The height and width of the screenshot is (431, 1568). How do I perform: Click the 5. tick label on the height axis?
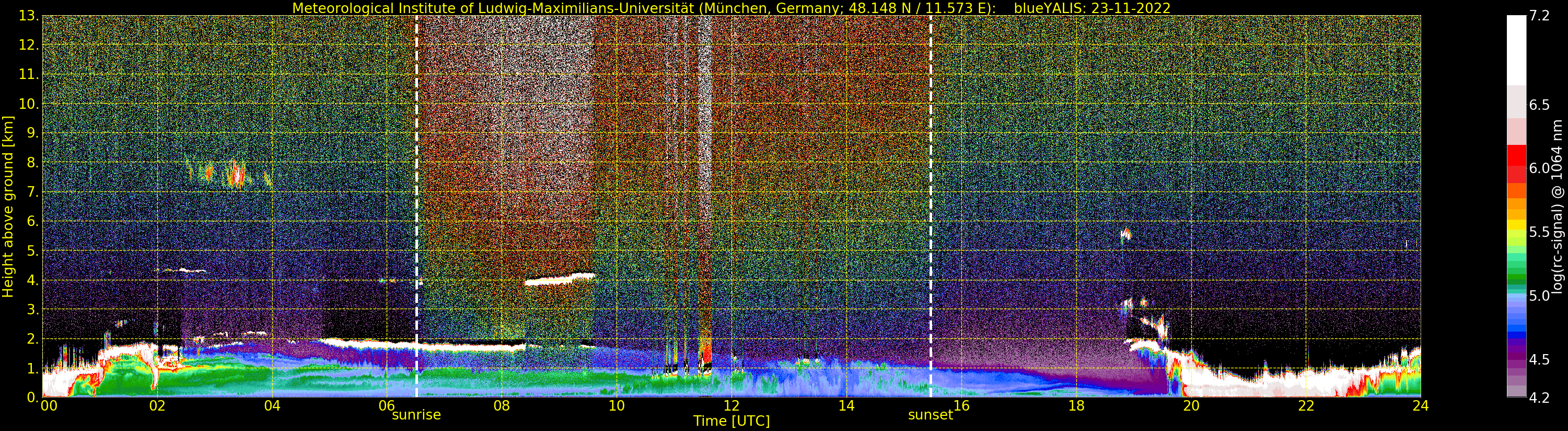pyautogui.click(x=33, y=251)
